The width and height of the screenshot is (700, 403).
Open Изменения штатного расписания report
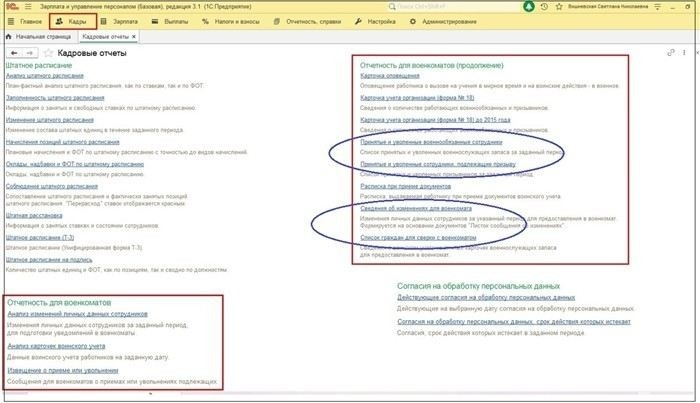coord(50,120)
